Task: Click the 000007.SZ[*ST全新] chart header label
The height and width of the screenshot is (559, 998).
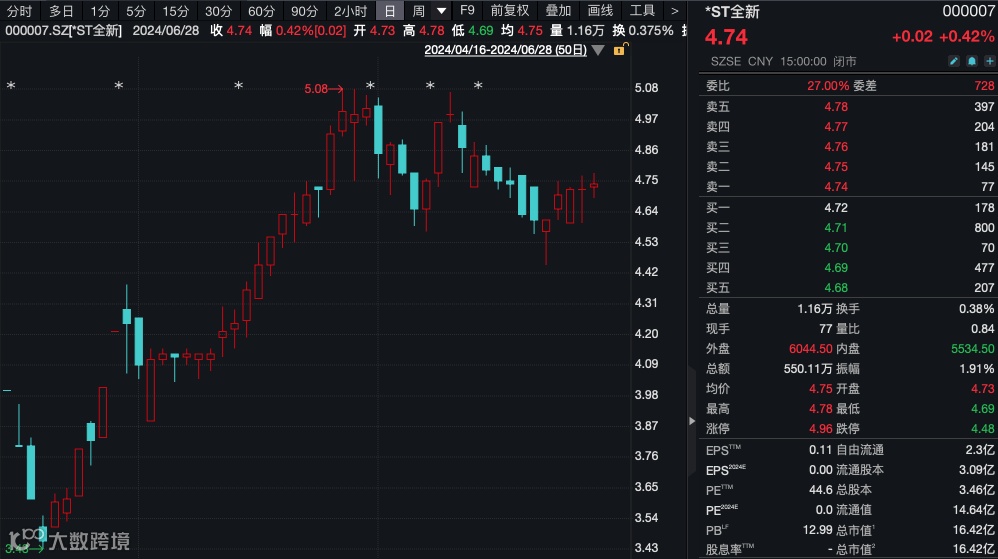Action: click(x=64, y=31)
